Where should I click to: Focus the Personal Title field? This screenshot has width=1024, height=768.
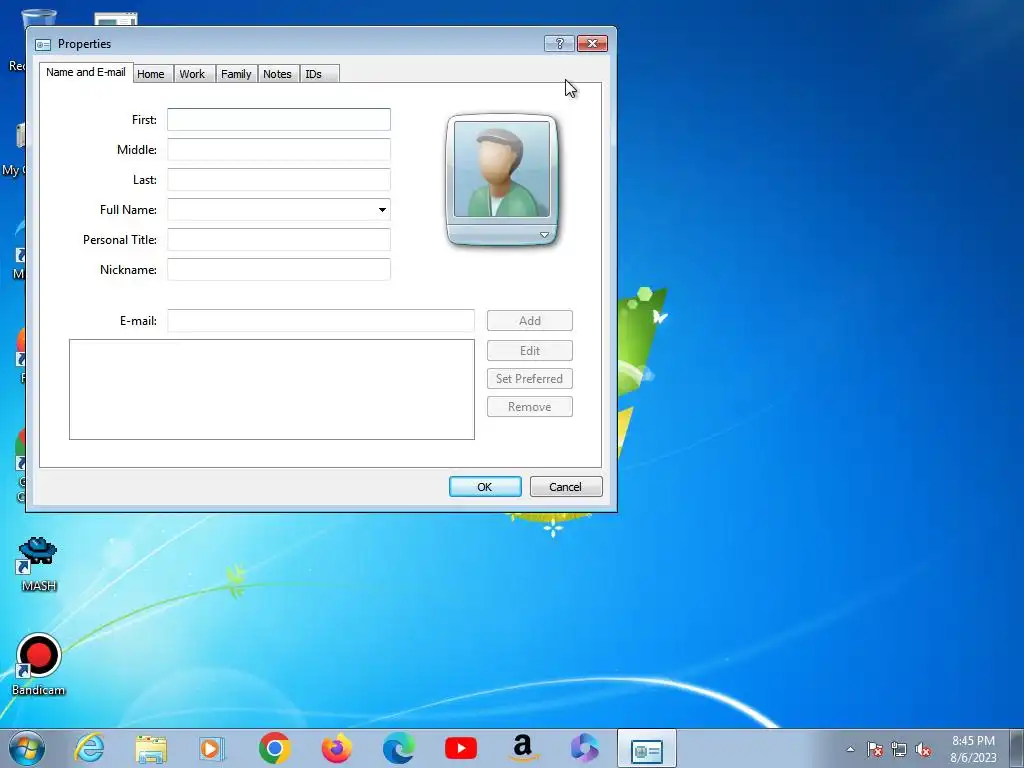coord(279,240)
